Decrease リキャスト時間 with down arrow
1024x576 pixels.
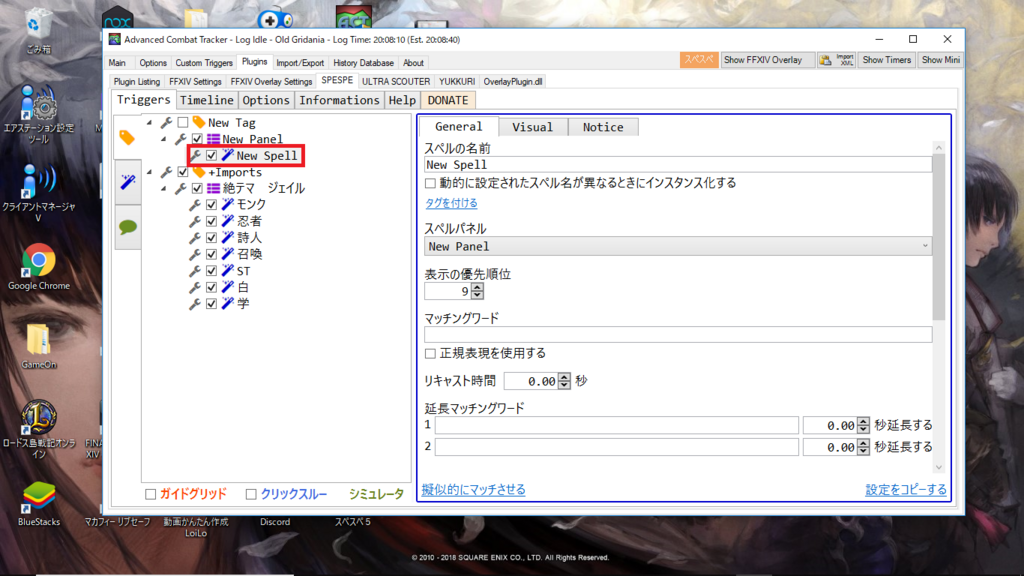point(564,385)
